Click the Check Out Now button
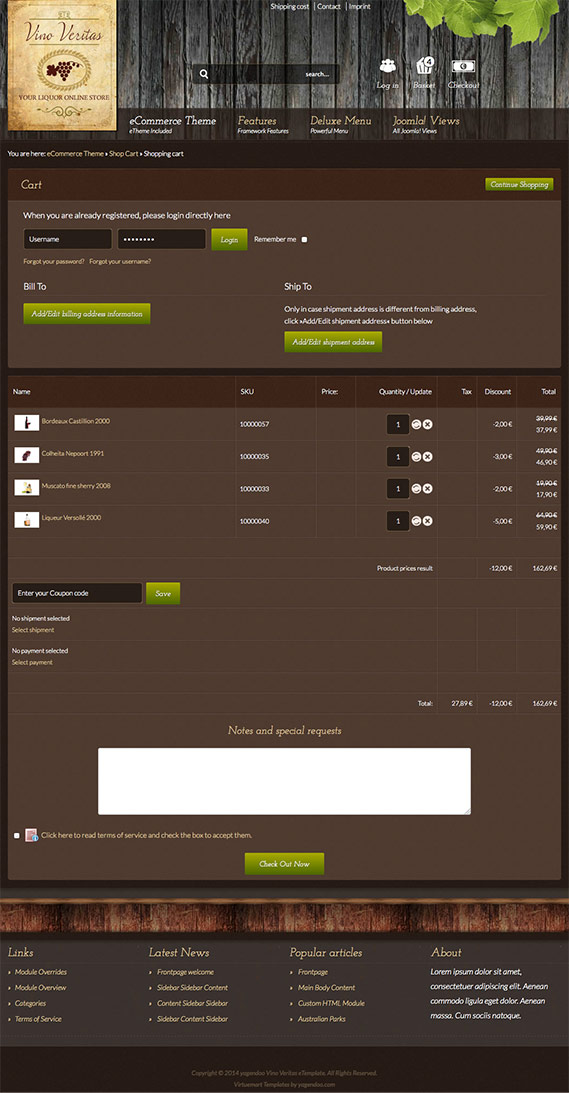 click(284, 864)
